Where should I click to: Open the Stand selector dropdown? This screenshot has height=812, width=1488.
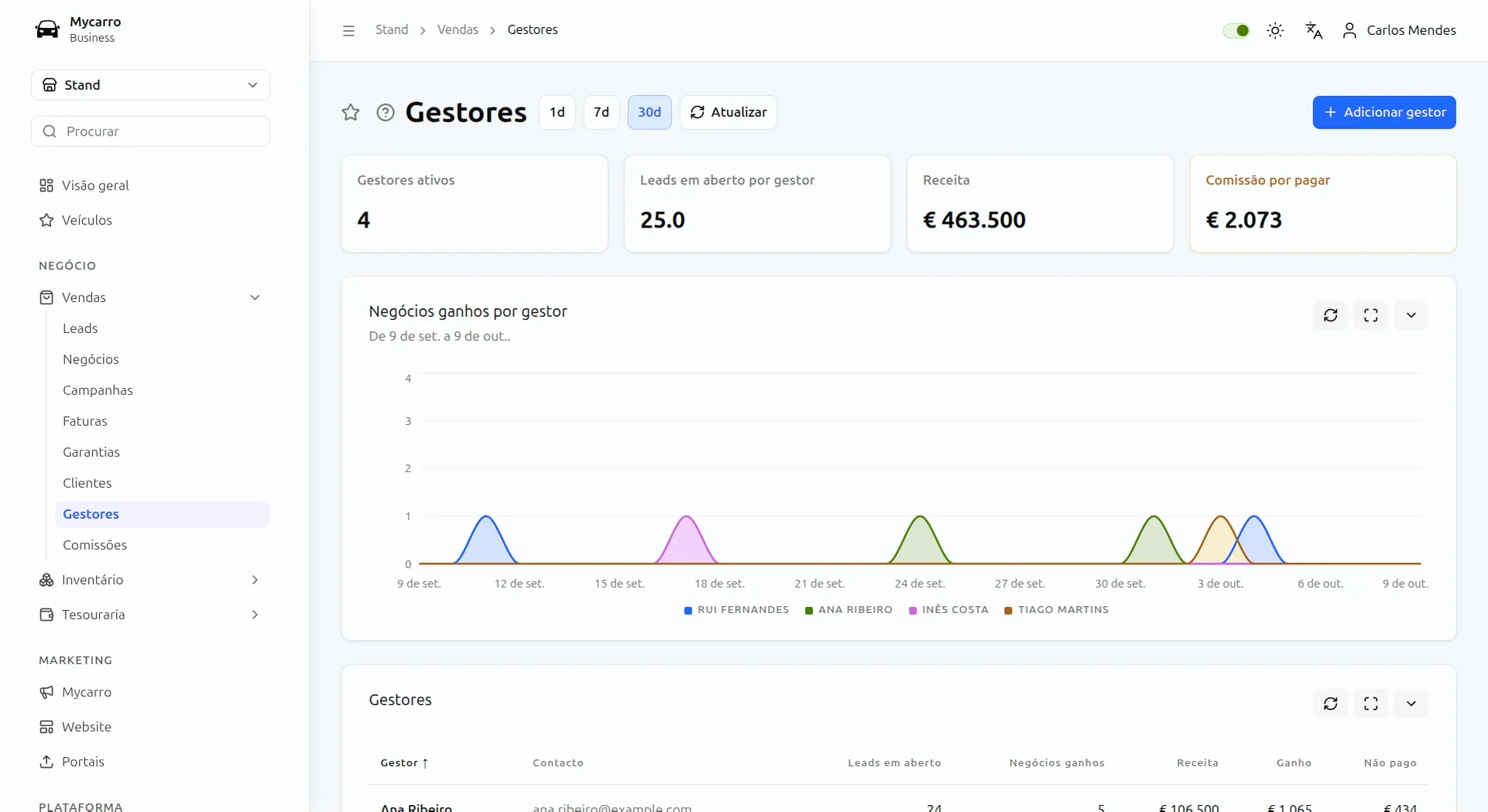pos(150,85)
